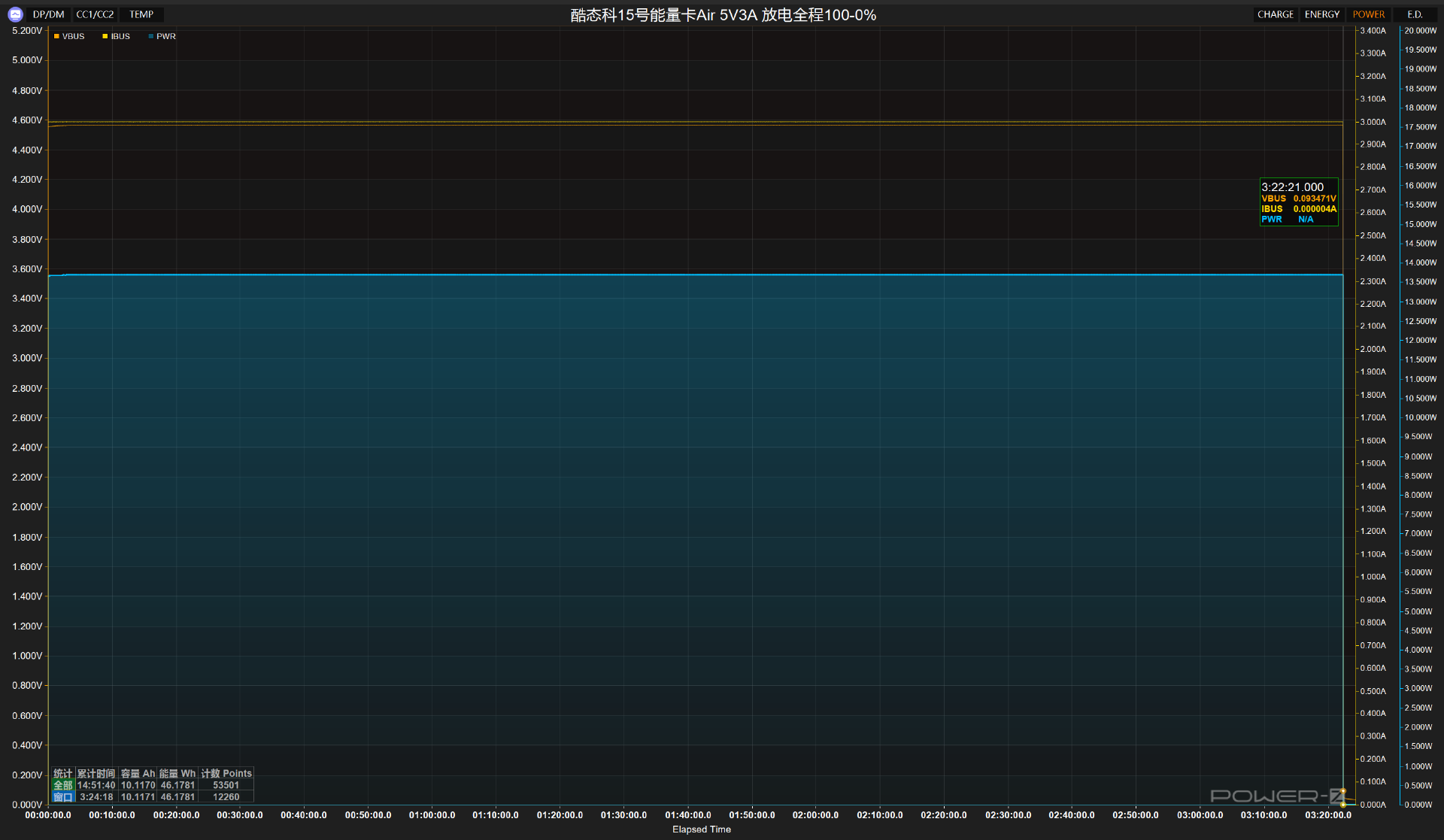Click the 统计 table header cell
Viewport: 1444px width, 840px height.
[x=63, y=773]
